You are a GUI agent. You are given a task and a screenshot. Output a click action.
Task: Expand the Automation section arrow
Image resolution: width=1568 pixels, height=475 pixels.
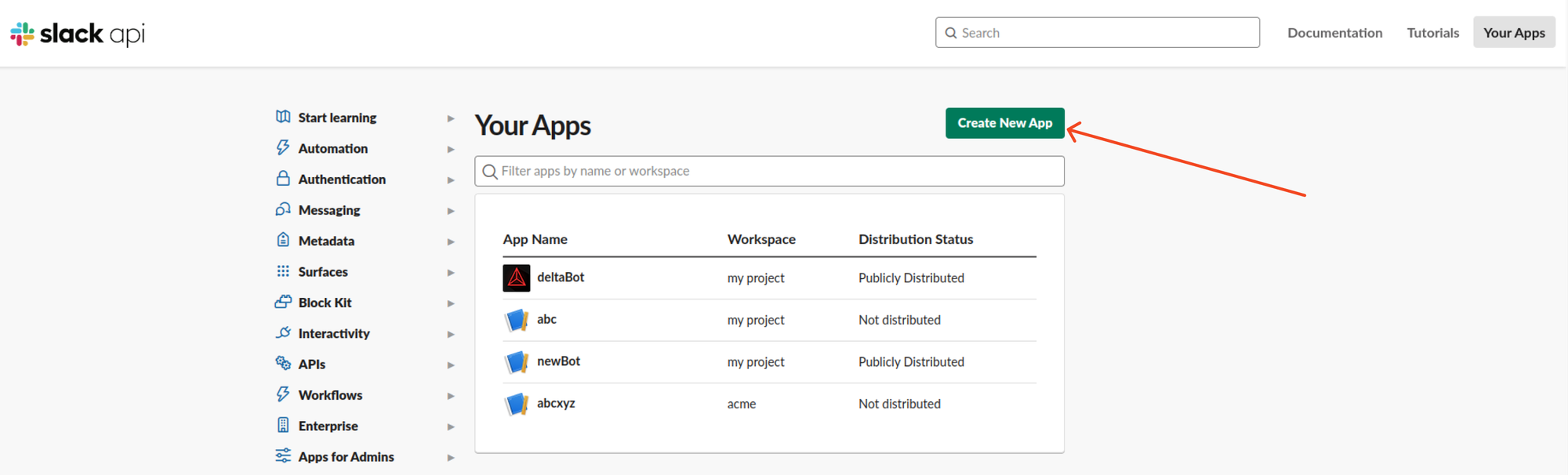point(451,149)
